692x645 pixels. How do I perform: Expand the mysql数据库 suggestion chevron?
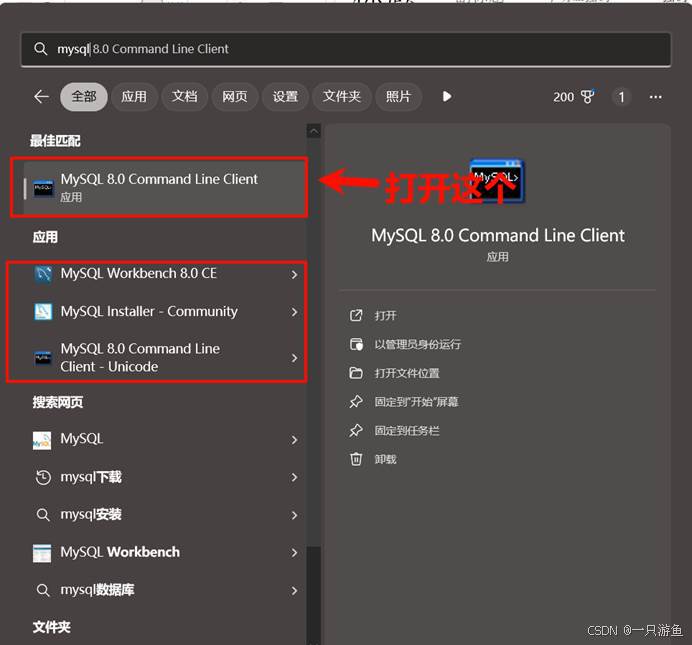tap(294, 590)
